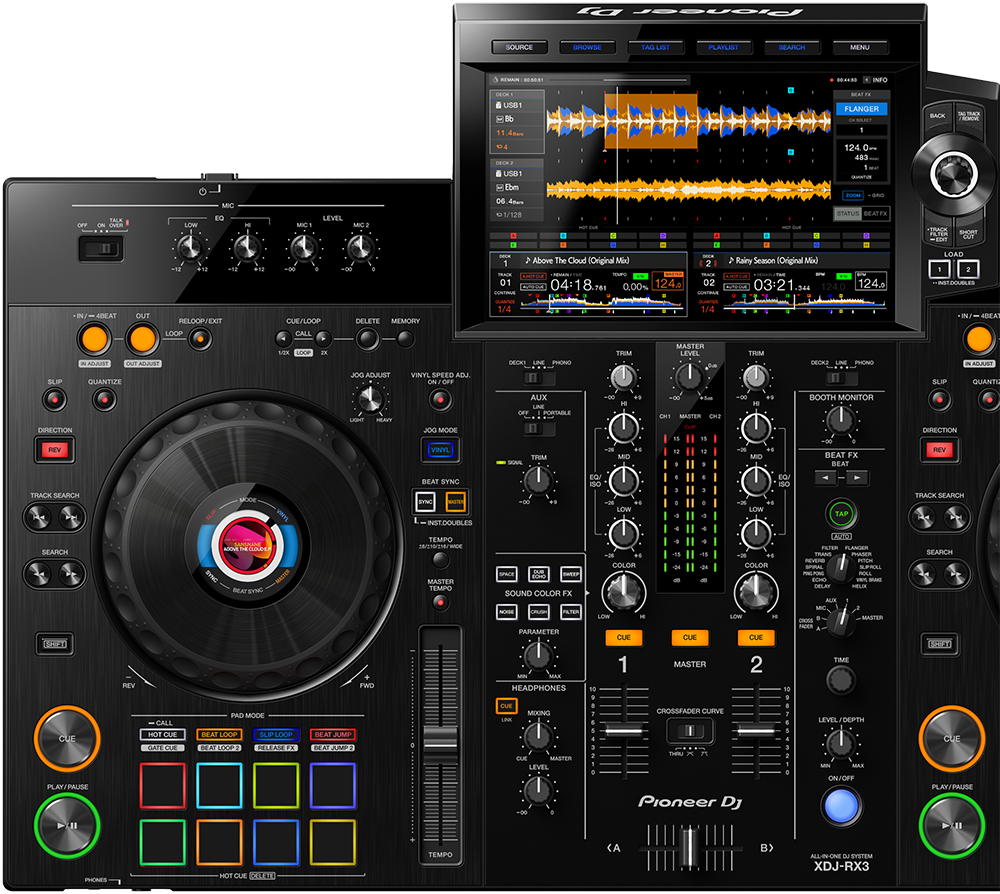Switch to the BROWSE tab
The width and height of the screenshot is (1000, 894).
coord(587,47)
